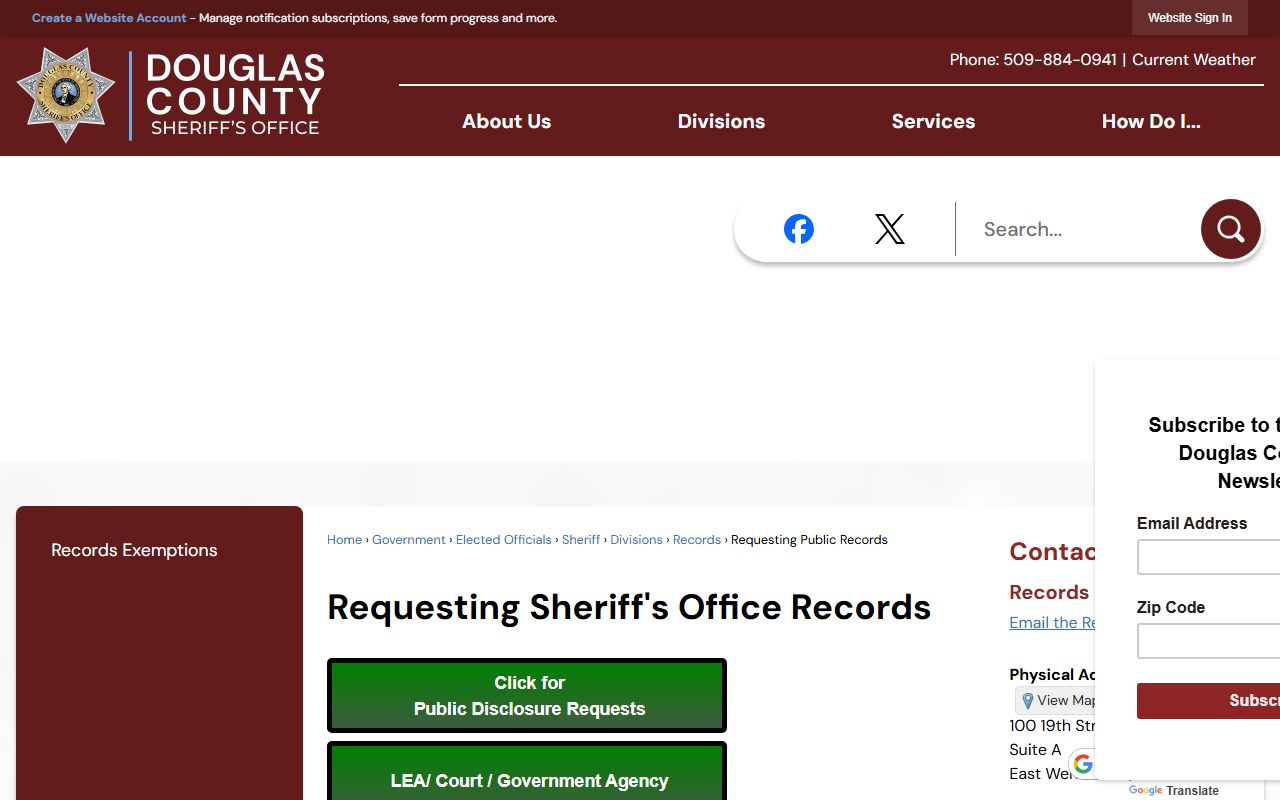The image size is (1280, 800).
Task: Open the About Us menu
Action: pyautogui.click(x=506, y=121)
